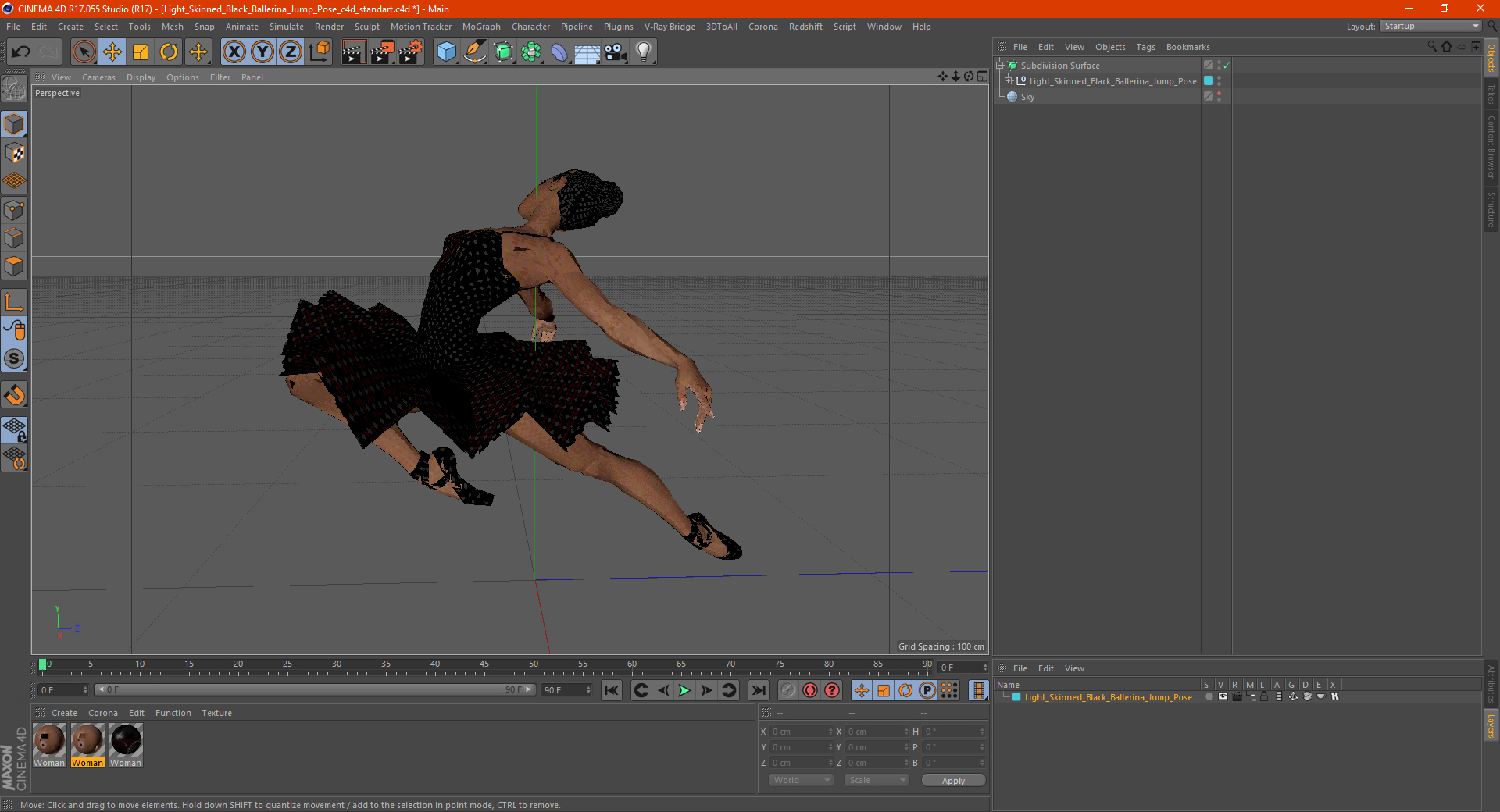Switch to Polygons mode
This screenshot has width=1500, height=812.
point(14,266)
